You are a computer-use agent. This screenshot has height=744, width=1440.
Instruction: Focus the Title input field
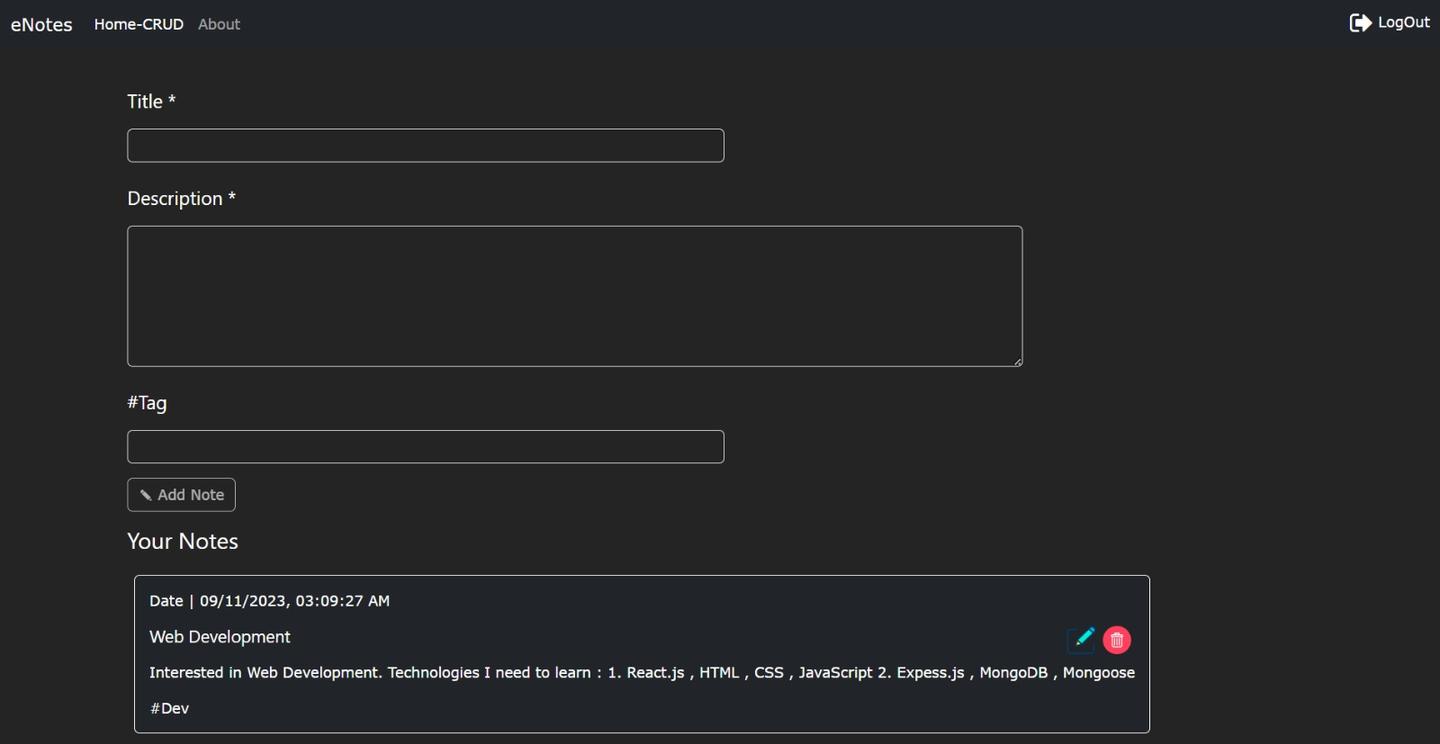click(x=425, y=145)
